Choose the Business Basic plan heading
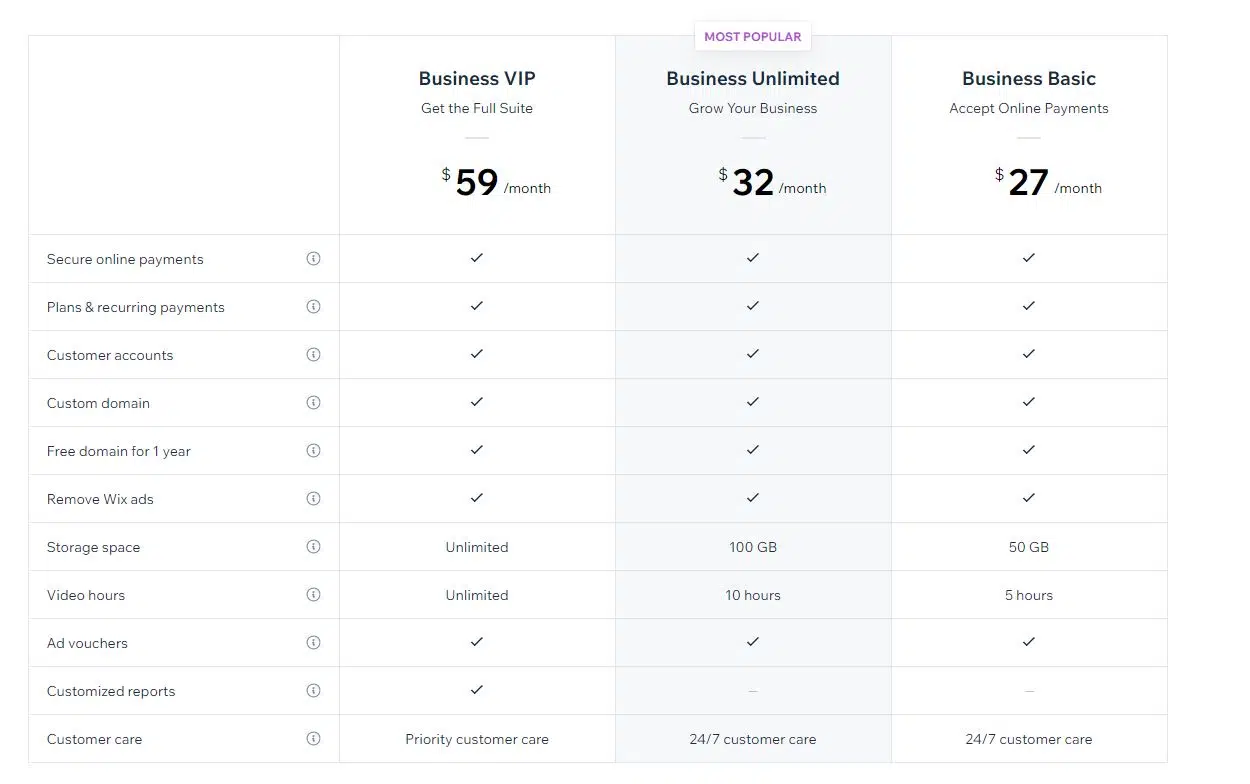The width and height of the screenshot is (1250, 784). point(1029,78)
